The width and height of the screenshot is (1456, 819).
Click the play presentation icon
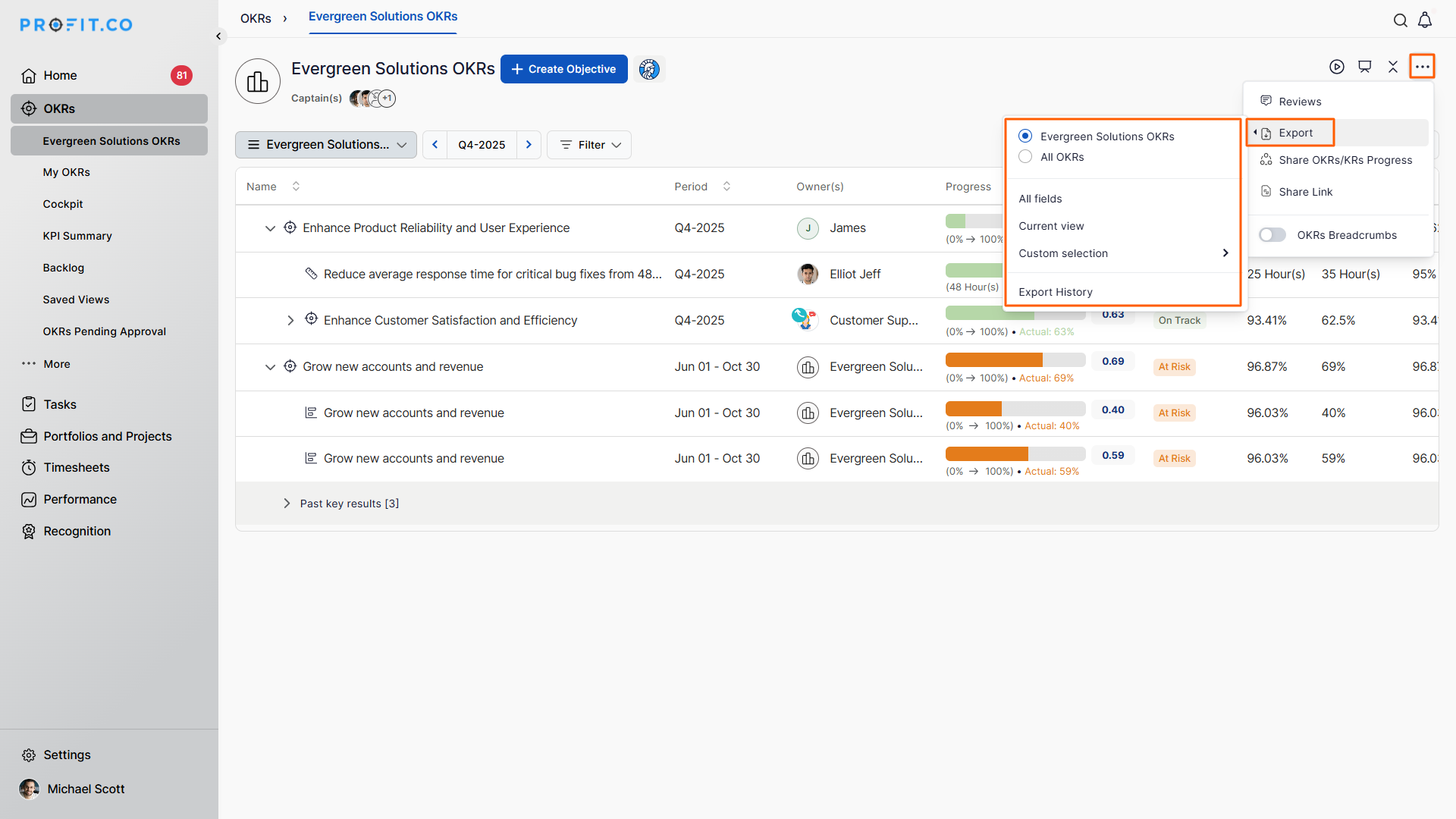pos(1337,67)
